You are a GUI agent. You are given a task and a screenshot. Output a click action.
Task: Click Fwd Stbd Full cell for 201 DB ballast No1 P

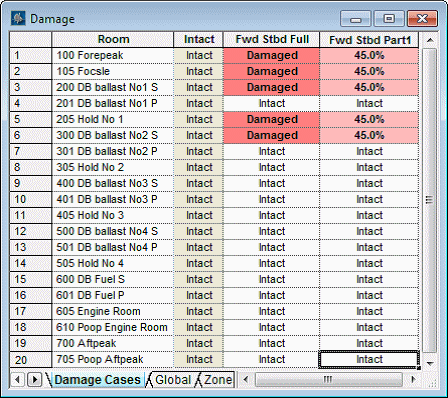click(272, 103)
